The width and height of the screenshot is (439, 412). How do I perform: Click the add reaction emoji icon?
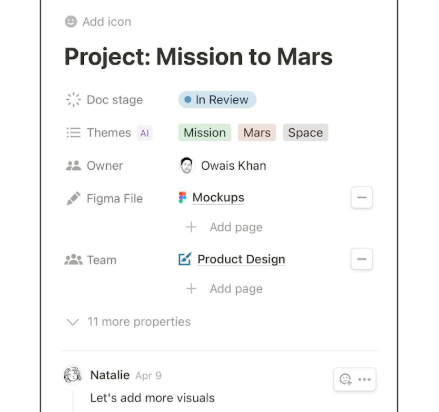[x=345, y=379]
